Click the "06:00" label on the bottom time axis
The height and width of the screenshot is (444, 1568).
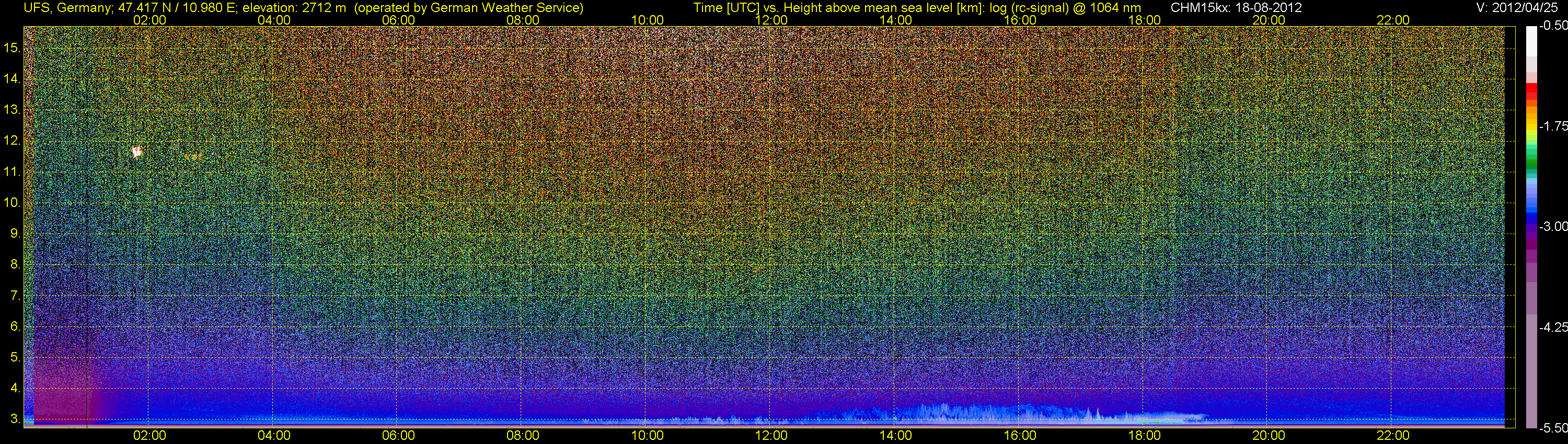(399, 436)
